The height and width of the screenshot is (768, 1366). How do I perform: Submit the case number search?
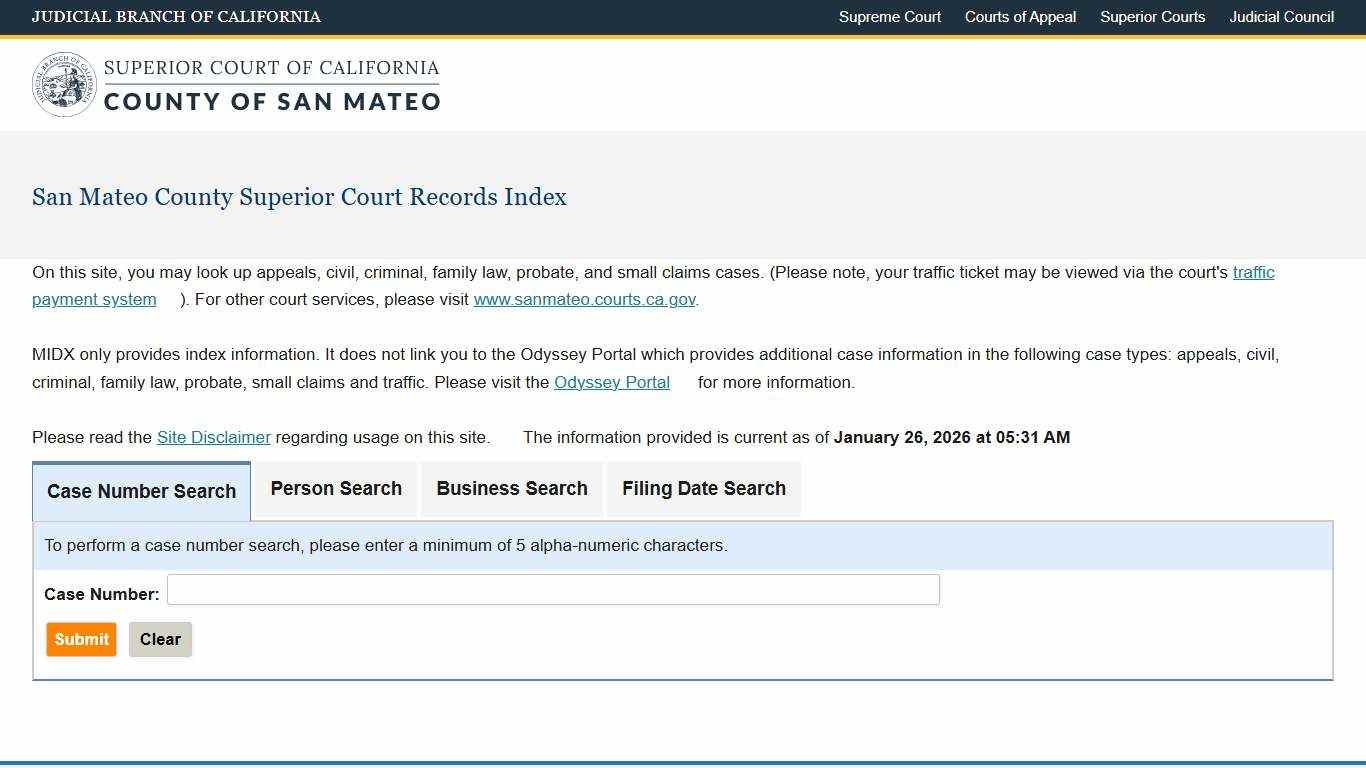(x=81, y=639)
